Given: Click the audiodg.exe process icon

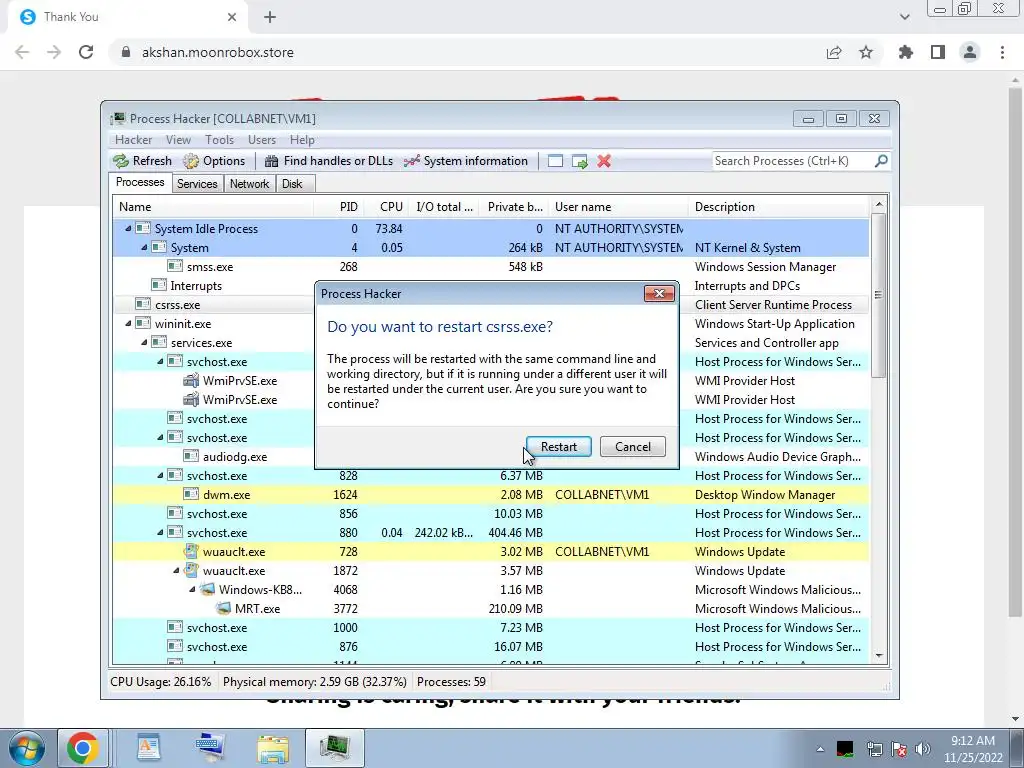Looking at the screenshot, I should pyautogui.click(x=191, y=456).
